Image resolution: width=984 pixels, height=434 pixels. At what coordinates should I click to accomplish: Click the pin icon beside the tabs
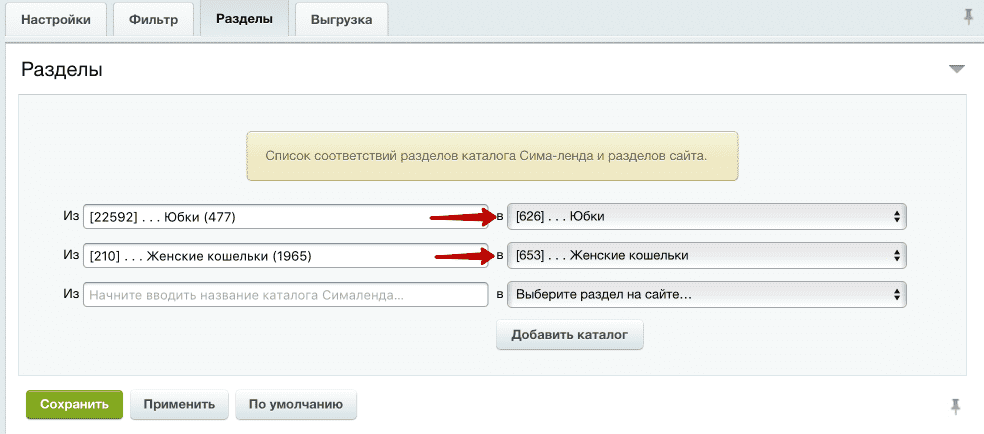(968, 19)
